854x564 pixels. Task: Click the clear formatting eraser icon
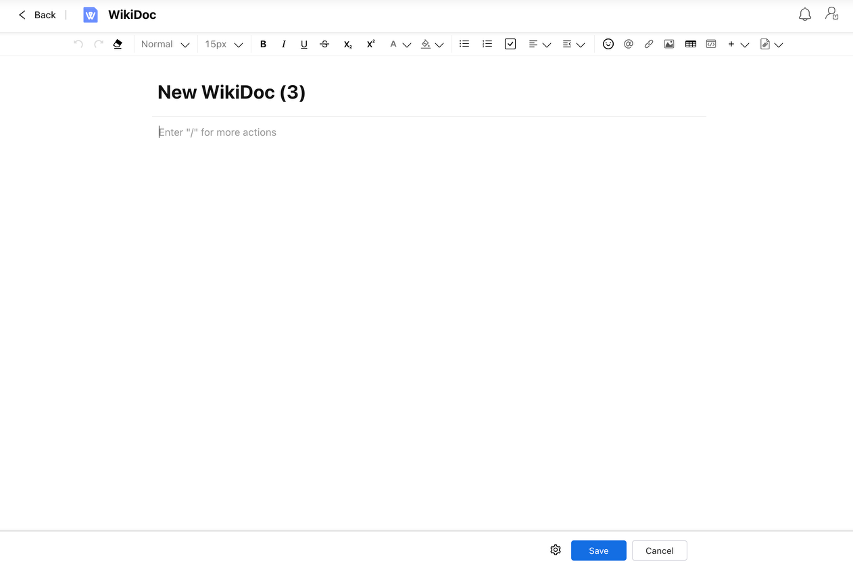[x=118, y=44]
